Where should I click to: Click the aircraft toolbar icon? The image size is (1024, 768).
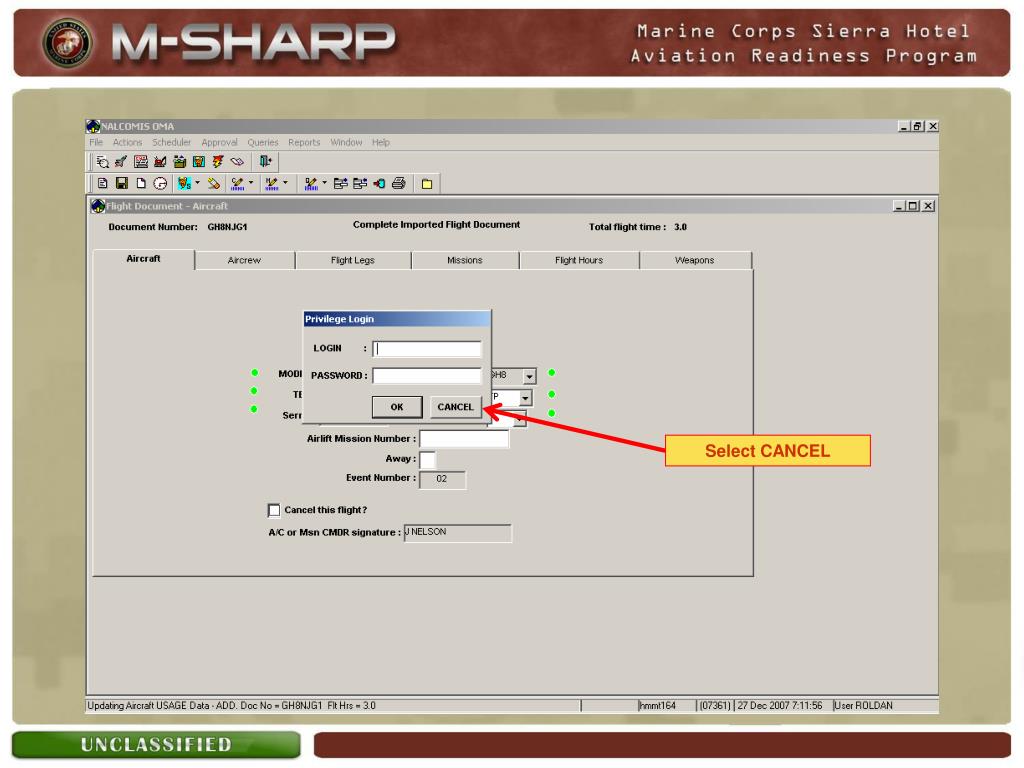121,161
